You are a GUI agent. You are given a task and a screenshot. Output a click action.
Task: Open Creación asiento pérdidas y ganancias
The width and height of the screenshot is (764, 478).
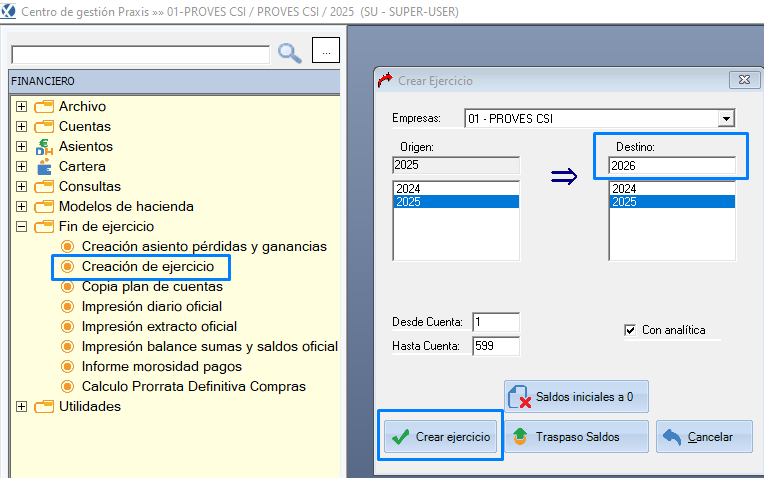tap(204, 247)
